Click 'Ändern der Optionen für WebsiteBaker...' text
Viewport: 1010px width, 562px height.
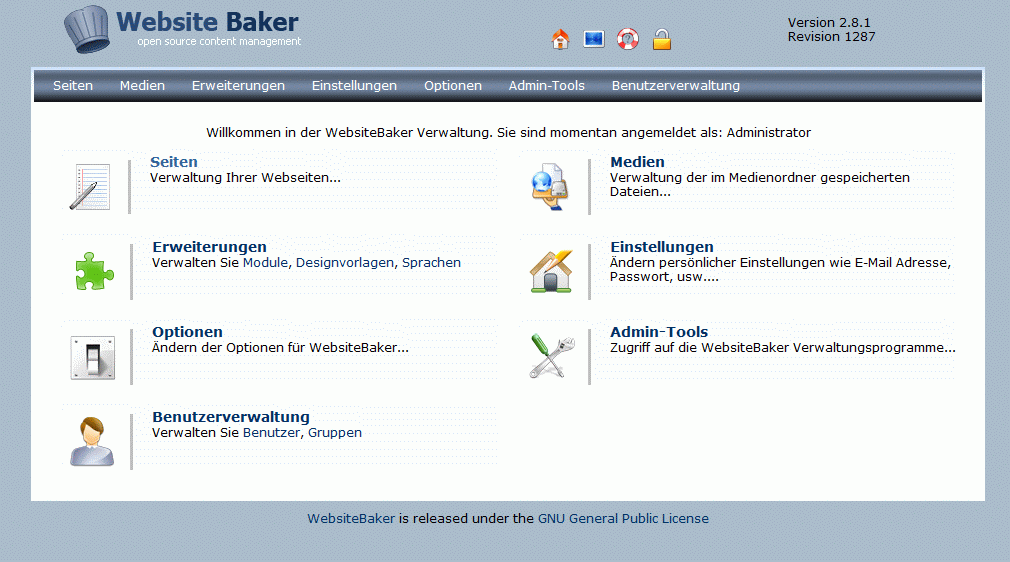[280, 347]
